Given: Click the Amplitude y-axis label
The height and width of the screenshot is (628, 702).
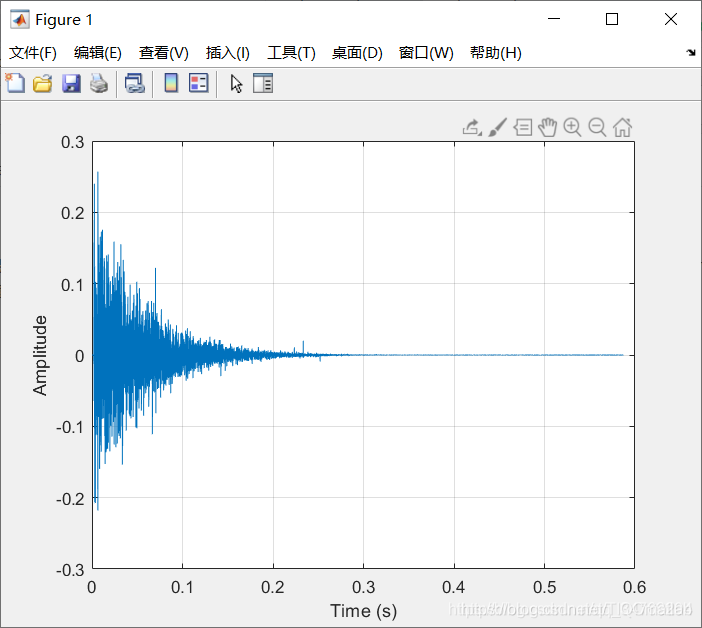Looking at the screenshot, I should [40, 355].
